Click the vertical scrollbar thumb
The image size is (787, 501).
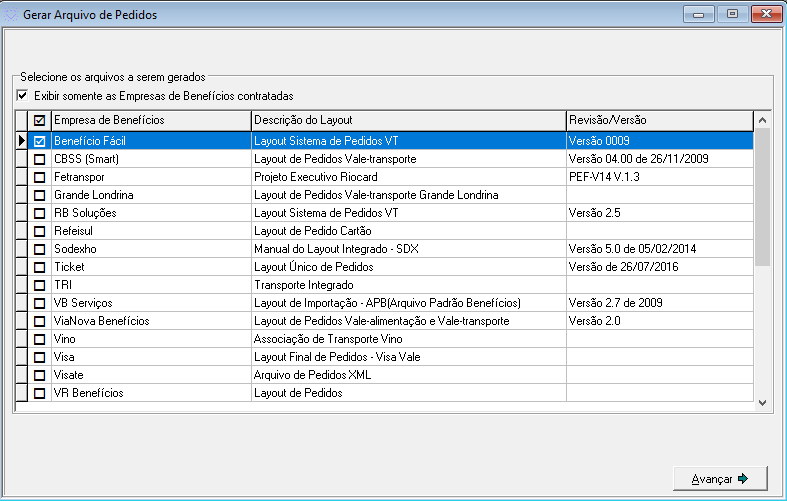coord(762,195)
